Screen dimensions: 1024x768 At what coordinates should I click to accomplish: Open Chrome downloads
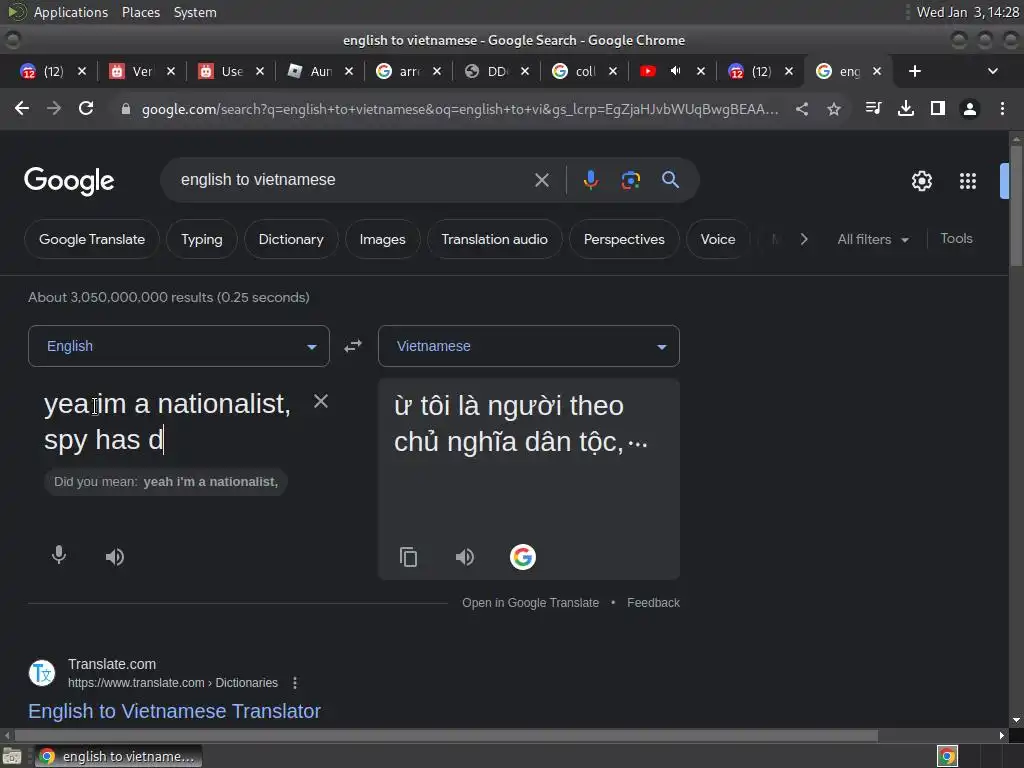906,108
